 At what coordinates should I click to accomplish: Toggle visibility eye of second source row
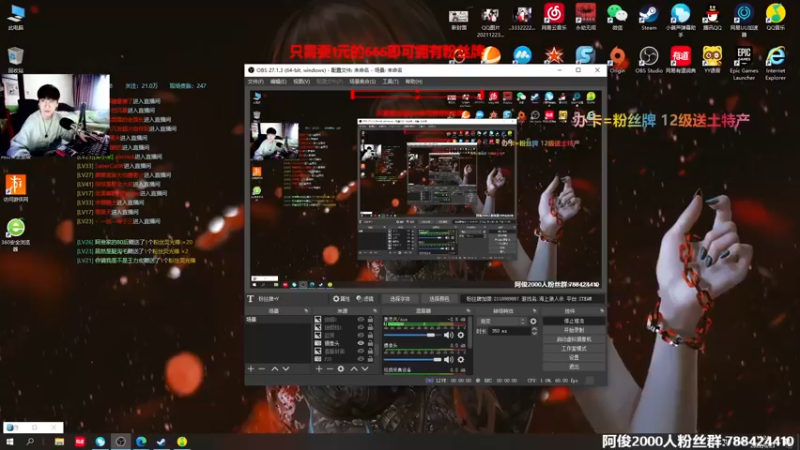pos(361,328)
